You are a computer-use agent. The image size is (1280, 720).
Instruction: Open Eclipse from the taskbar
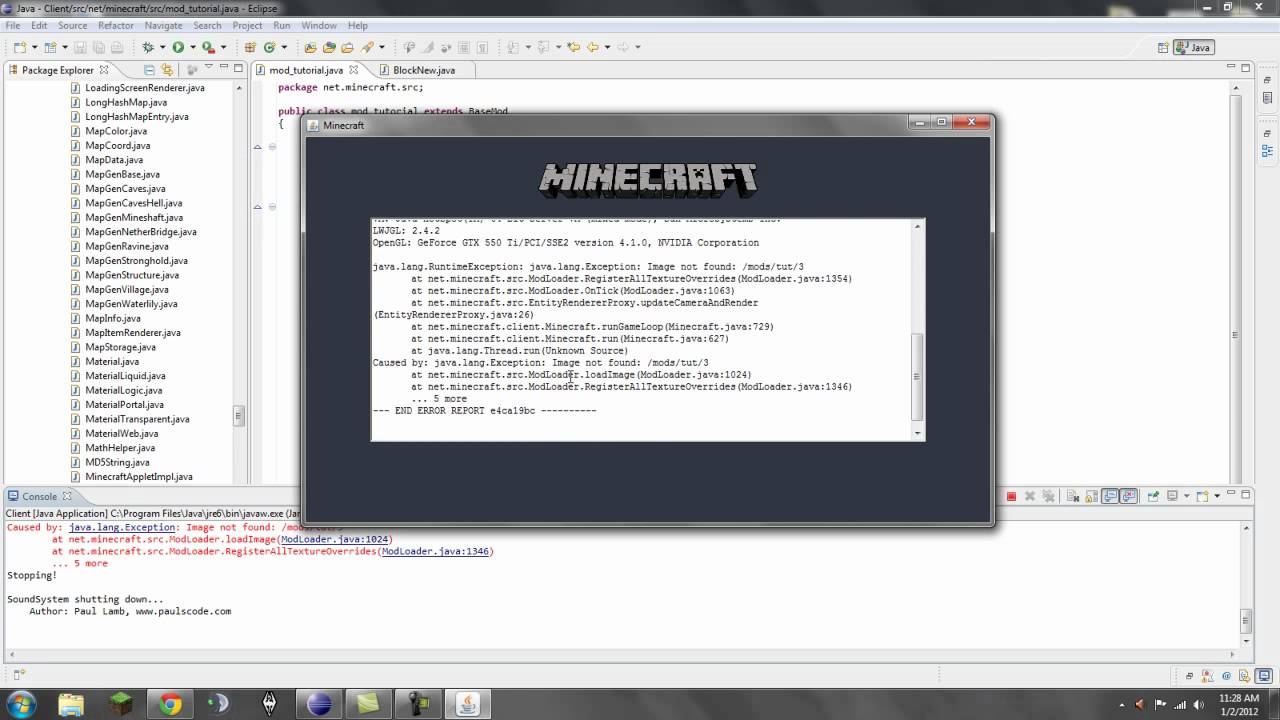[319, 704]
